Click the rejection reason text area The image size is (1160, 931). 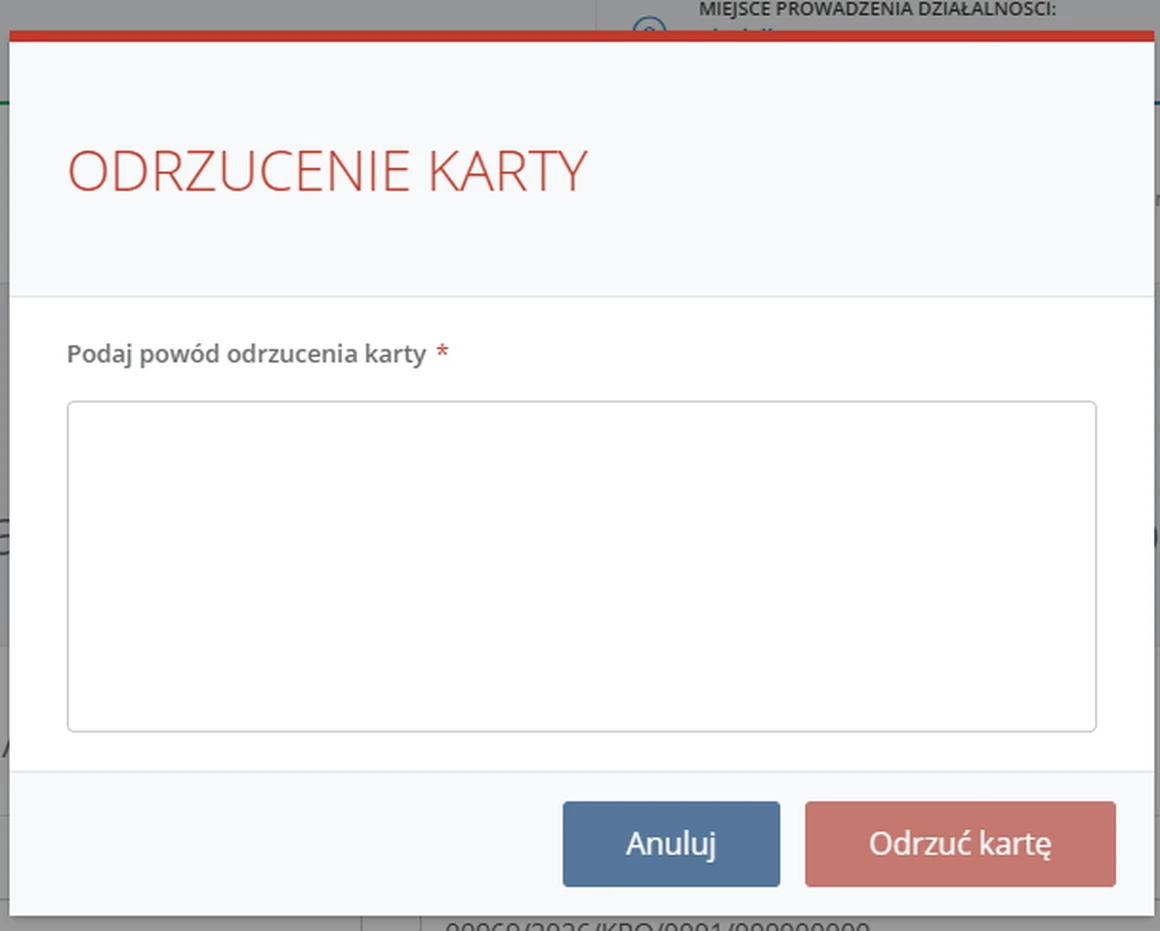pyautogui.click(x=581, y=566)
